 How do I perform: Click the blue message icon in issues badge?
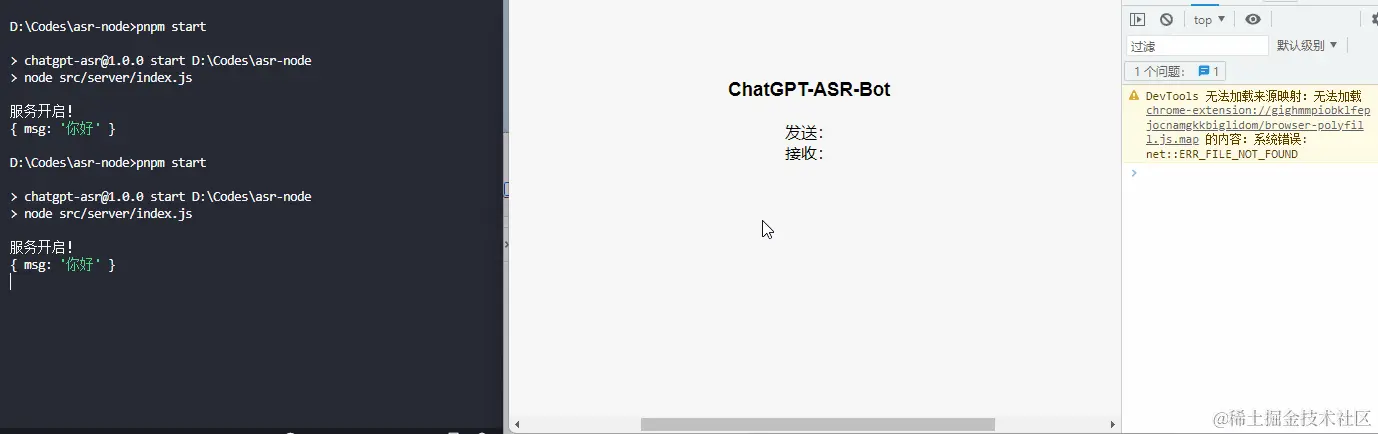click(1204, 71)
